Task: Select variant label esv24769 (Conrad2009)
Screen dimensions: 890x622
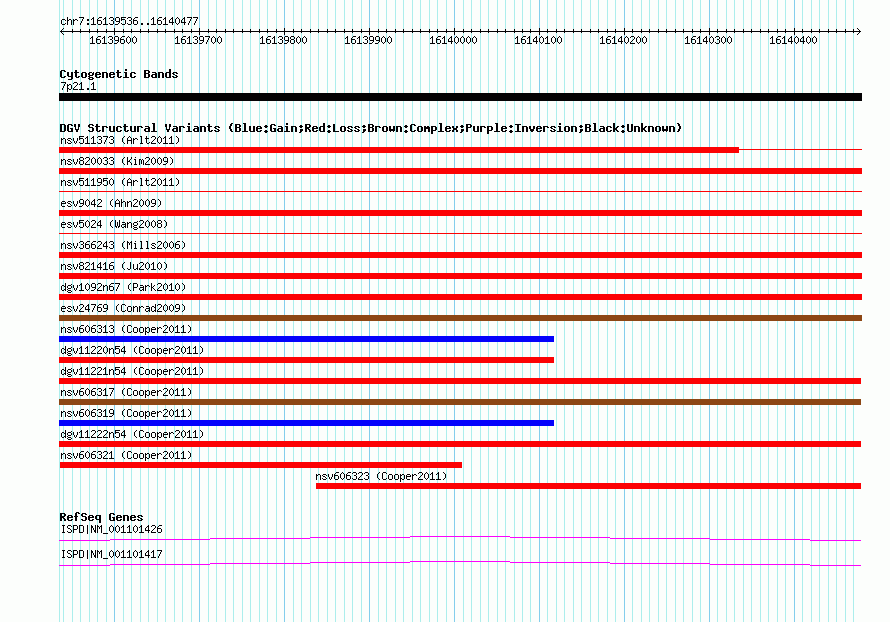Action: tap(123, 308)
